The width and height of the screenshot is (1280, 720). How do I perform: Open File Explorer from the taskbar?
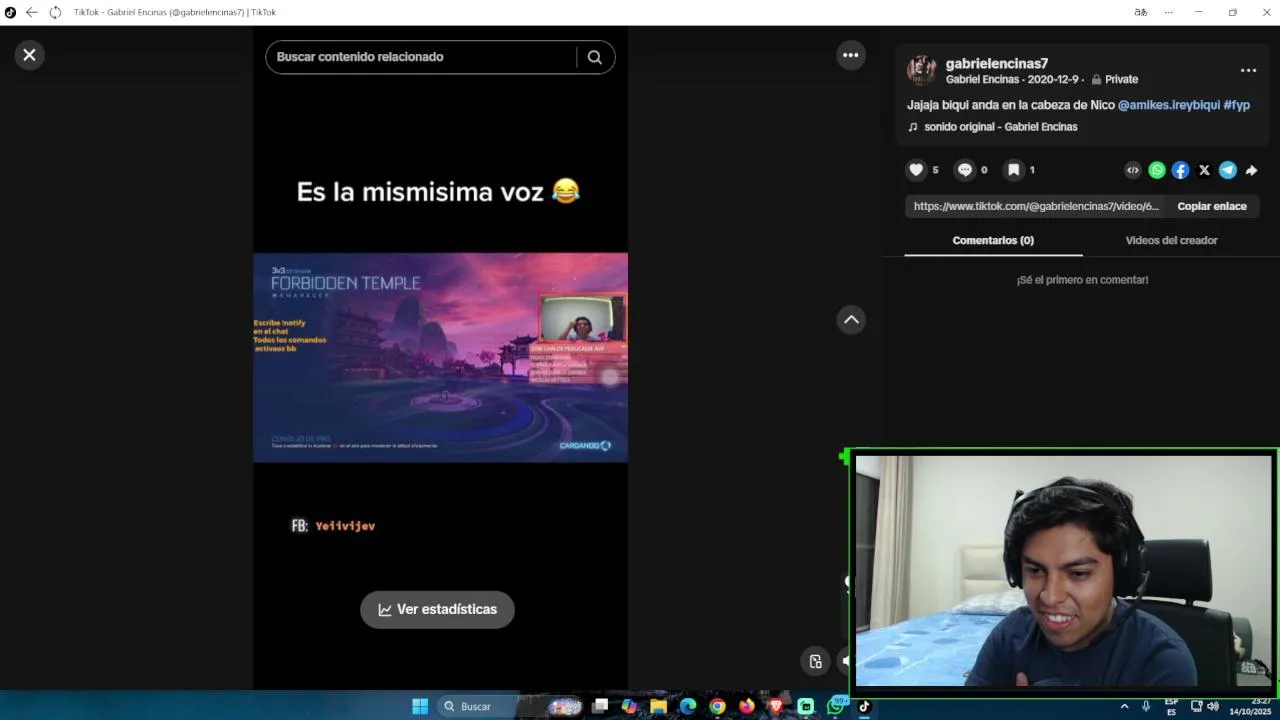tap(658, 706)
